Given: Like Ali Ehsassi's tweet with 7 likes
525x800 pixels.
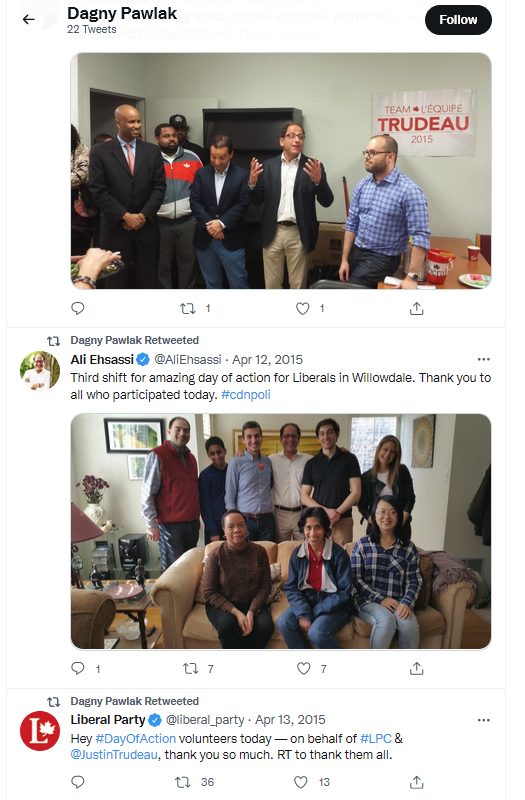Looking at the screenshot, I should pyautogui.click(x=304, y=668).
